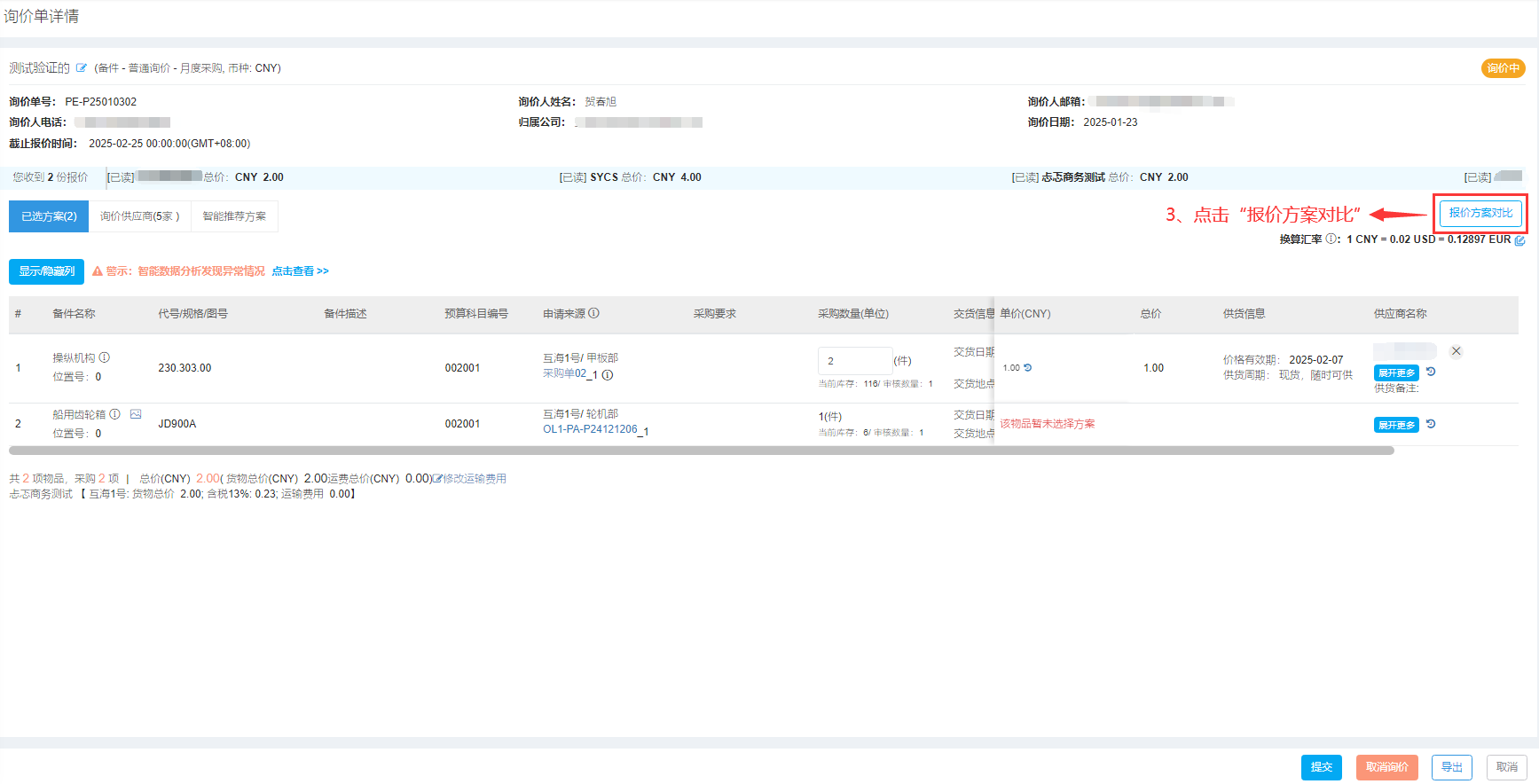The width and height of the screenshot is (1539, 784).
Task: Expand 展开更多 for 船用齿轮箱 row
Action: point(1396,425)
